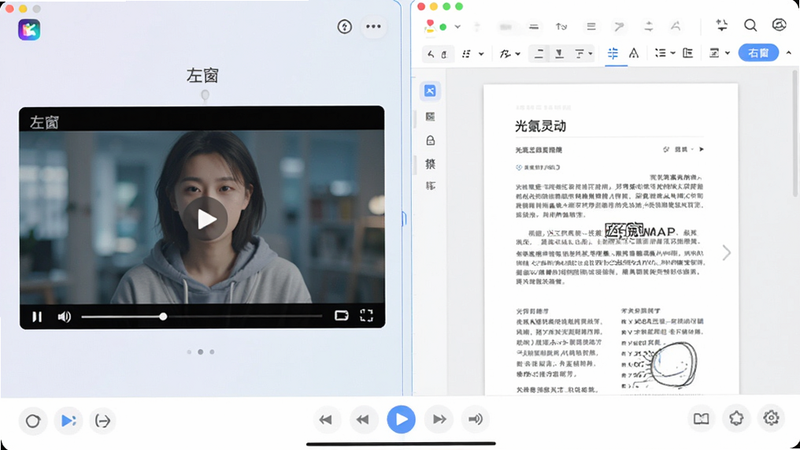Click the pin marker below 左窗 title

205,95
